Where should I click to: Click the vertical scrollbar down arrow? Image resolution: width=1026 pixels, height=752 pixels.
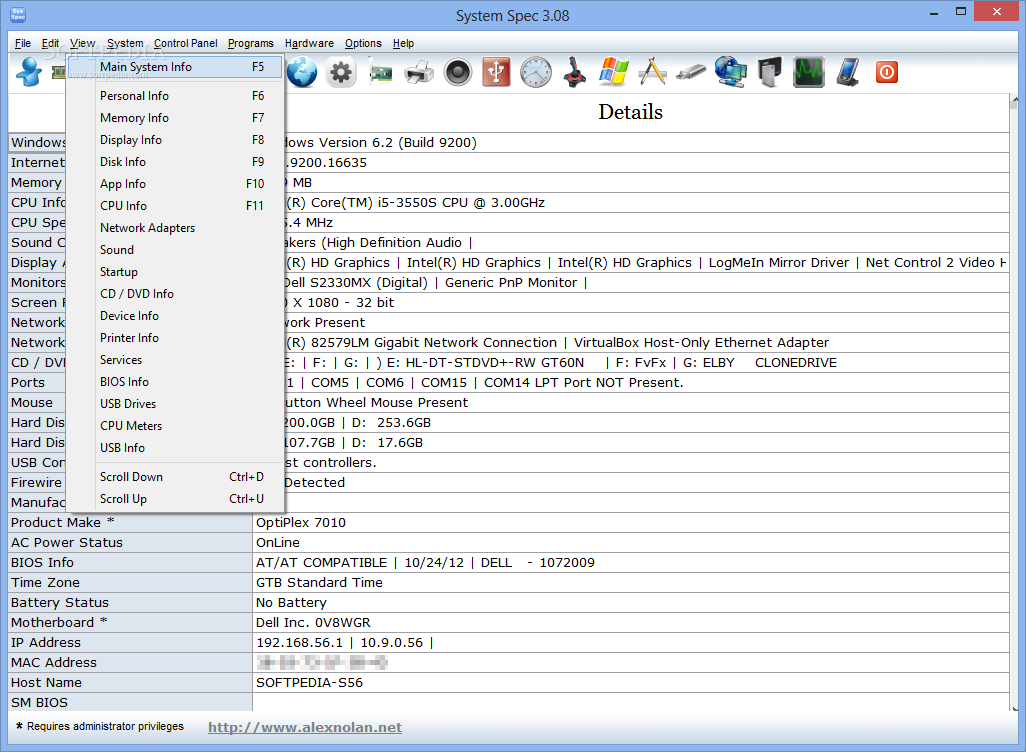[1014, 707]
